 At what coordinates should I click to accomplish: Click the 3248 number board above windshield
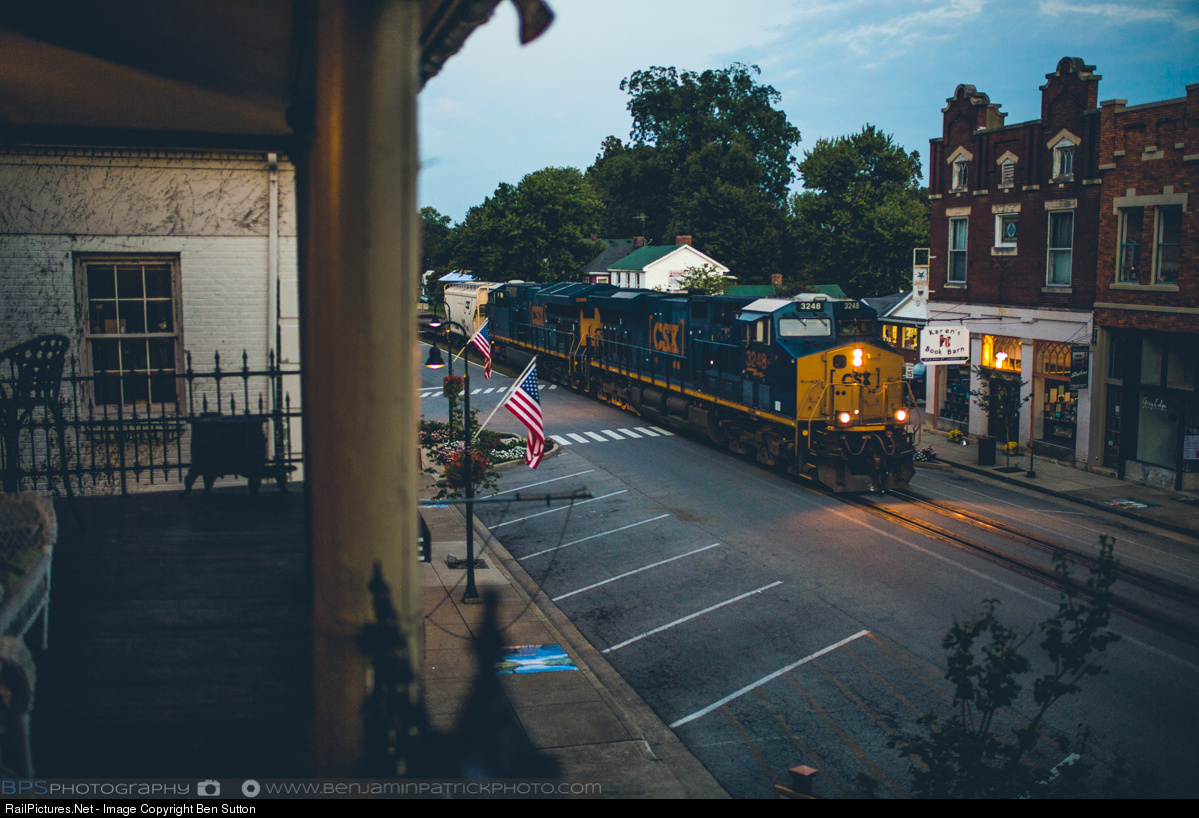click(810, 306)
